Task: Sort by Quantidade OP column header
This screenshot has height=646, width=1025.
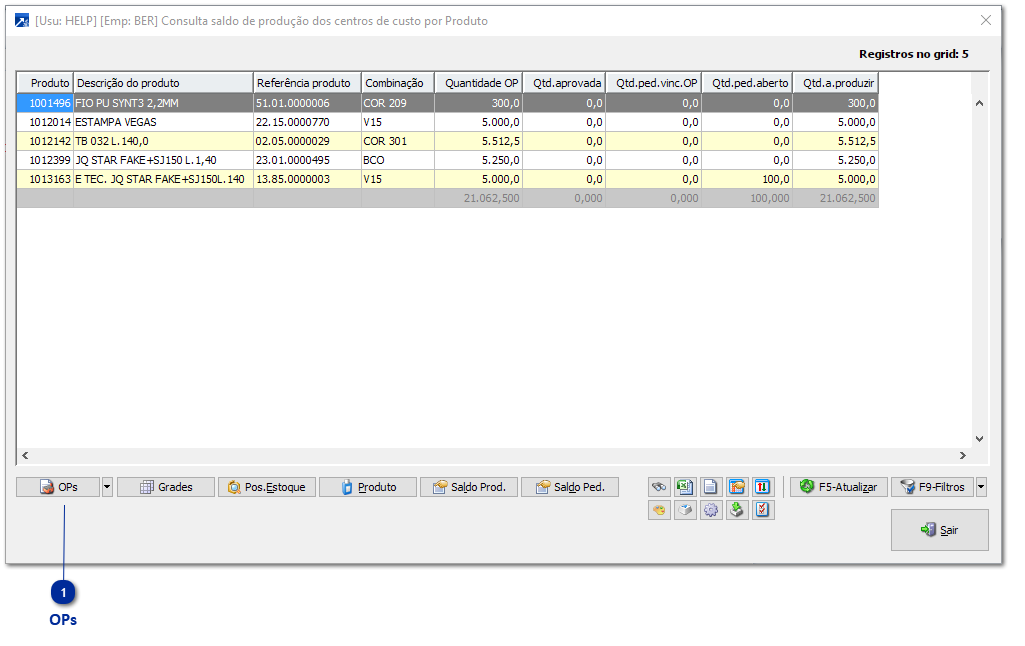Action: click(478, 83)
